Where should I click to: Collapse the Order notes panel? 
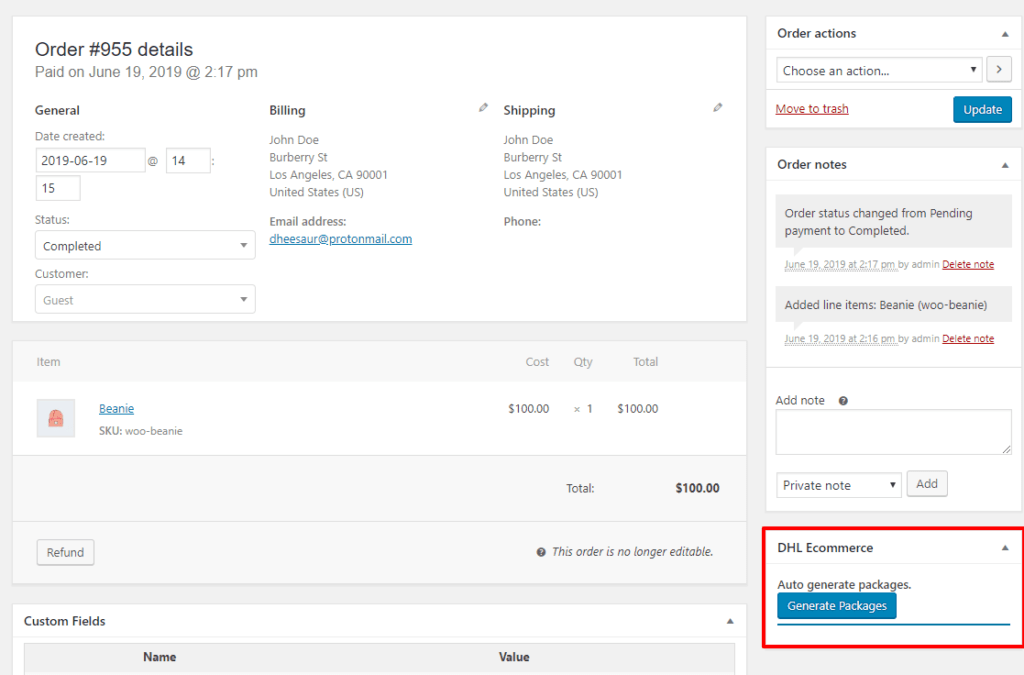point(1005,164)
